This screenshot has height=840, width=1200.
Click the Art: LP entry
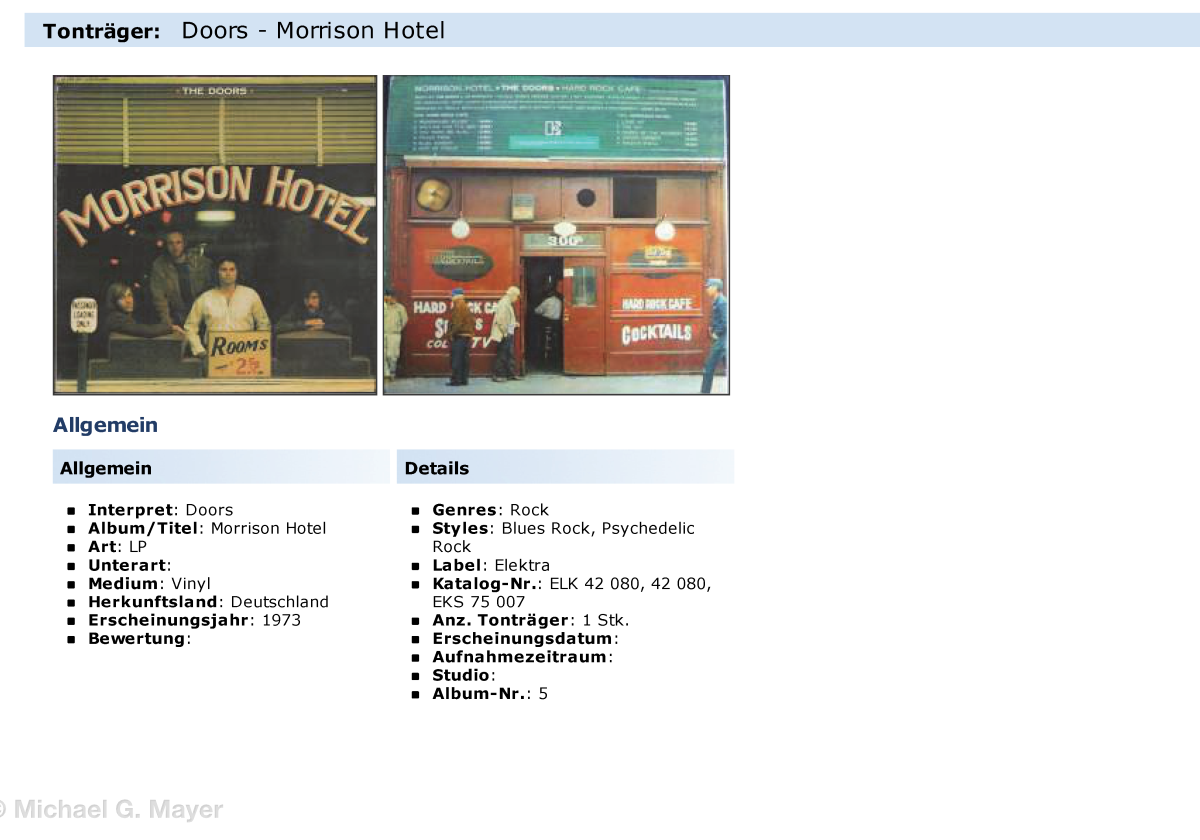click(117, 547)
